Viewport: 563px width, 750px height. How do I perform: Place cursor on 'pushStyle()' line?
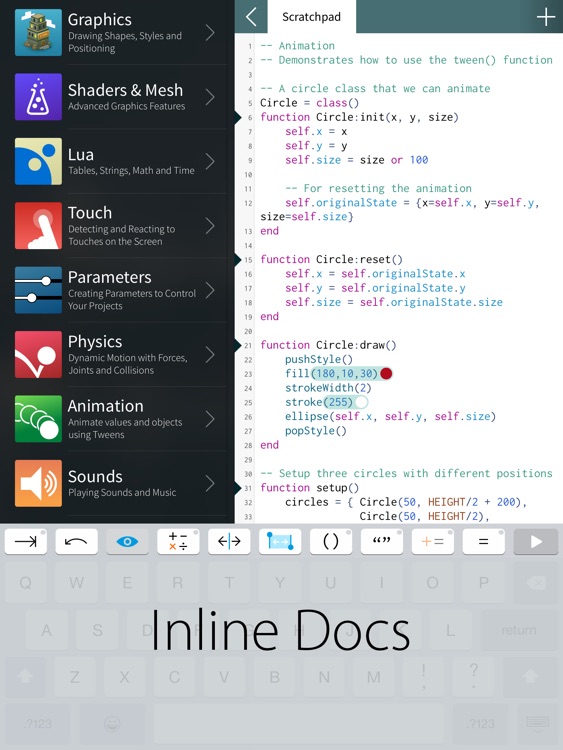[x=319, y=359]
